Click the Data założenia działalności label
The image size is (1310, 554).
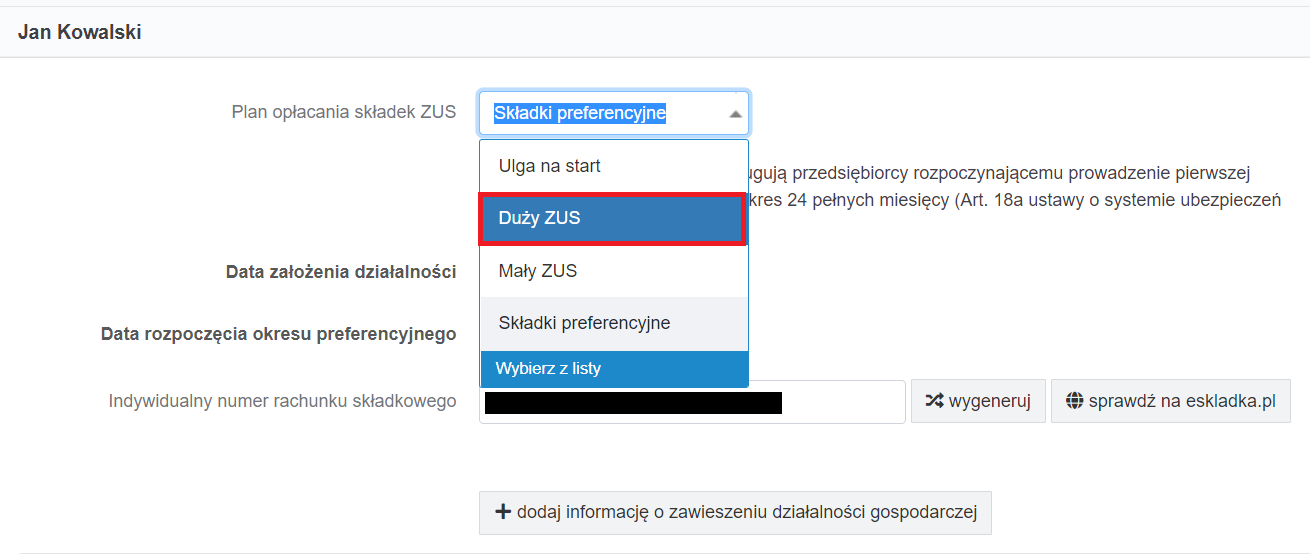tap(341, 272)
